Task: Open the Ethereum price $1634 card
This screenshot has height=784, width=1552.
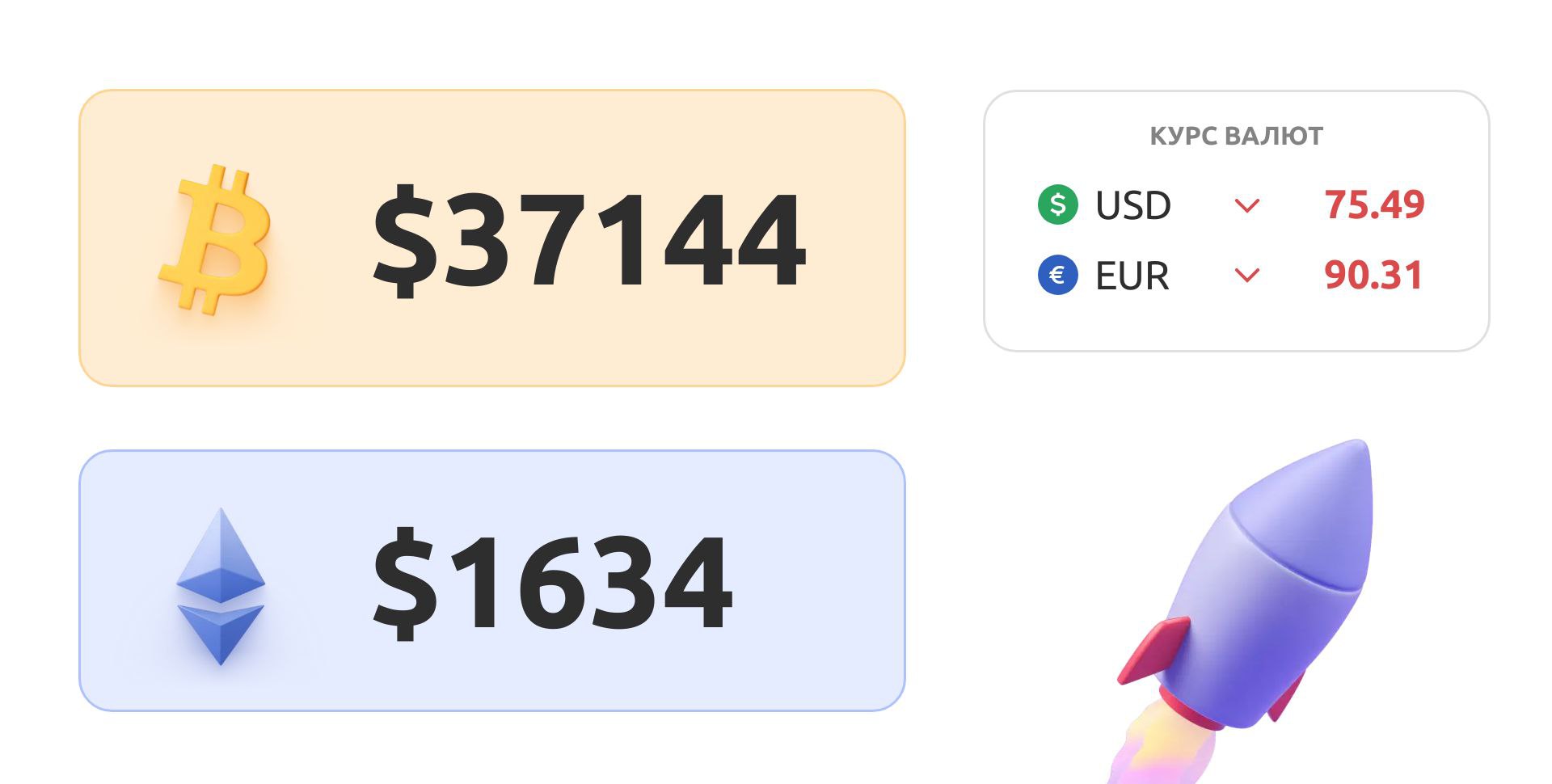Action: (492, 580)
